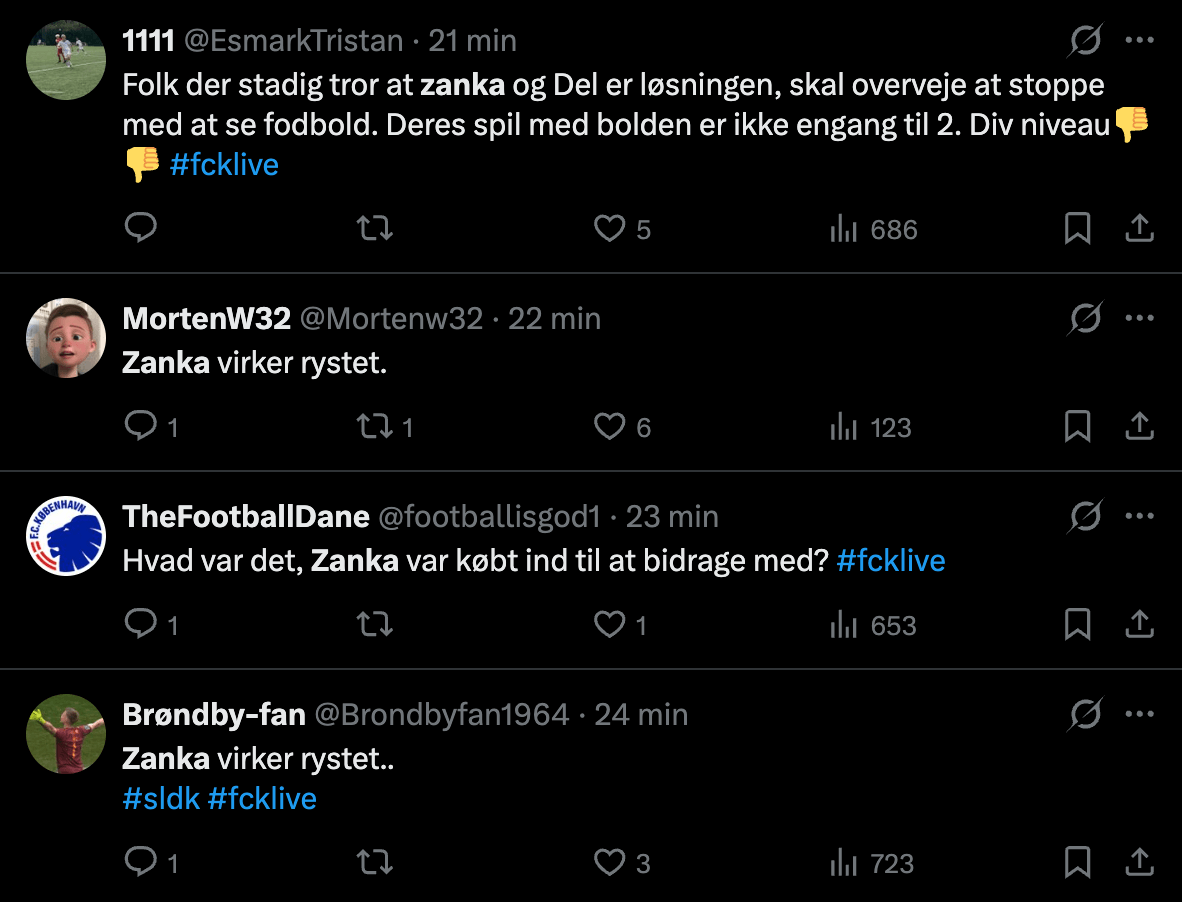This screenshot has width=1182, height=902.
Task: Reply to Brøndby-fan's tweet
Action: click(x=141, y=862)
